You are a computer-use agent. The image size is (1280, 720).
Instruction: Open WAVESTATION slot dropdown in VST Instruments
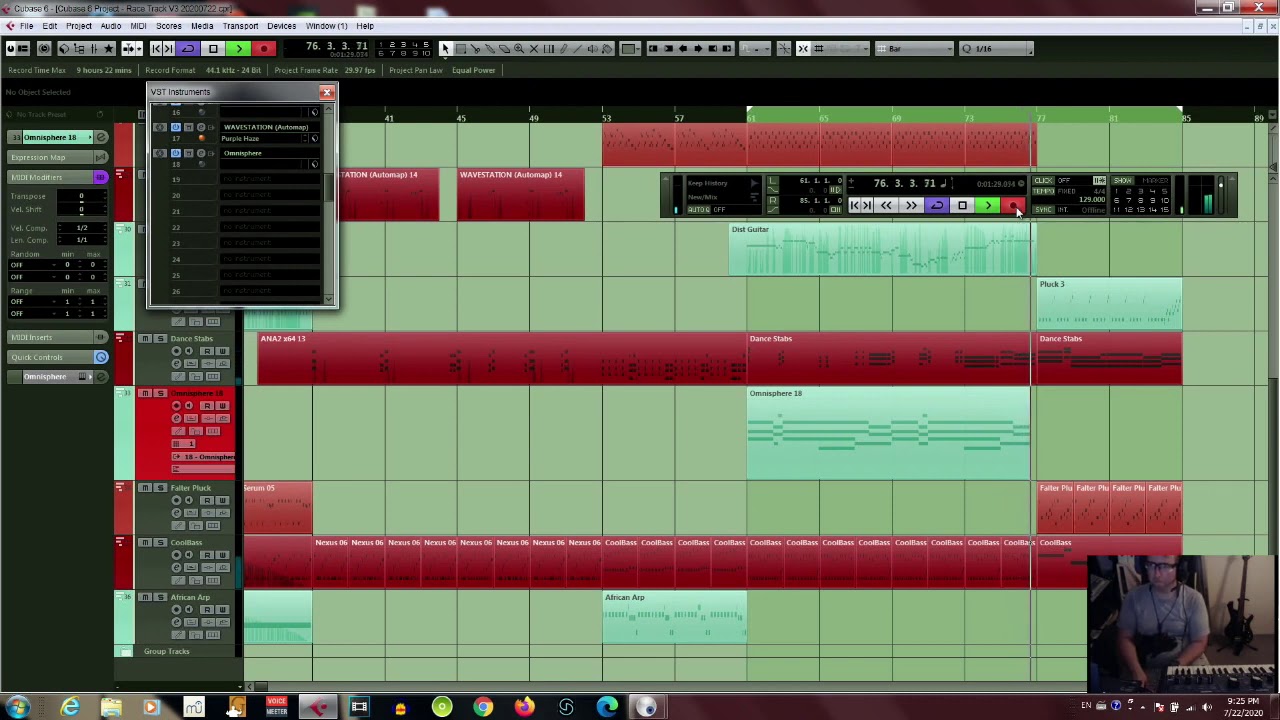[270, 127]
